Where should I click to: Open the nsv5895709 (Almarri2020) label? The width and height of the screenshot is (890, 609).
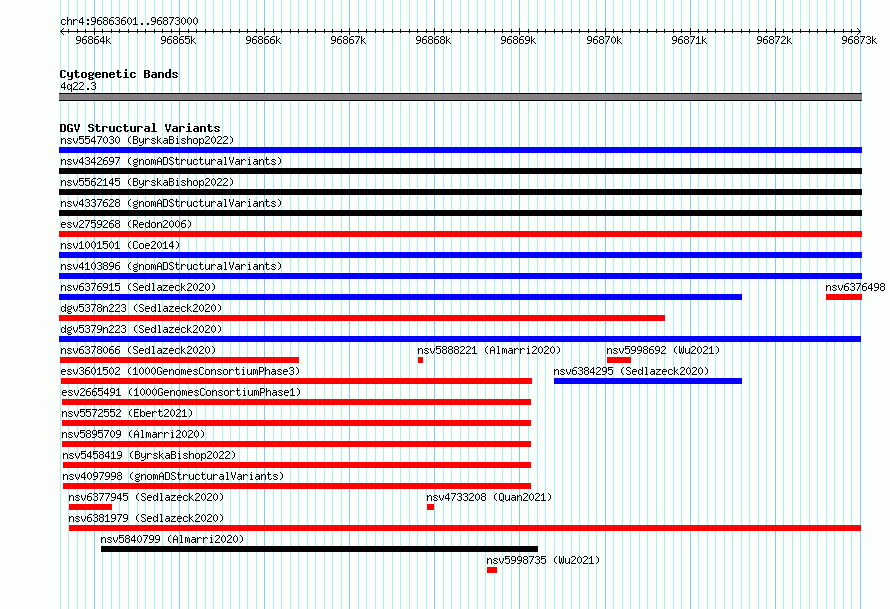pos(133,434)
